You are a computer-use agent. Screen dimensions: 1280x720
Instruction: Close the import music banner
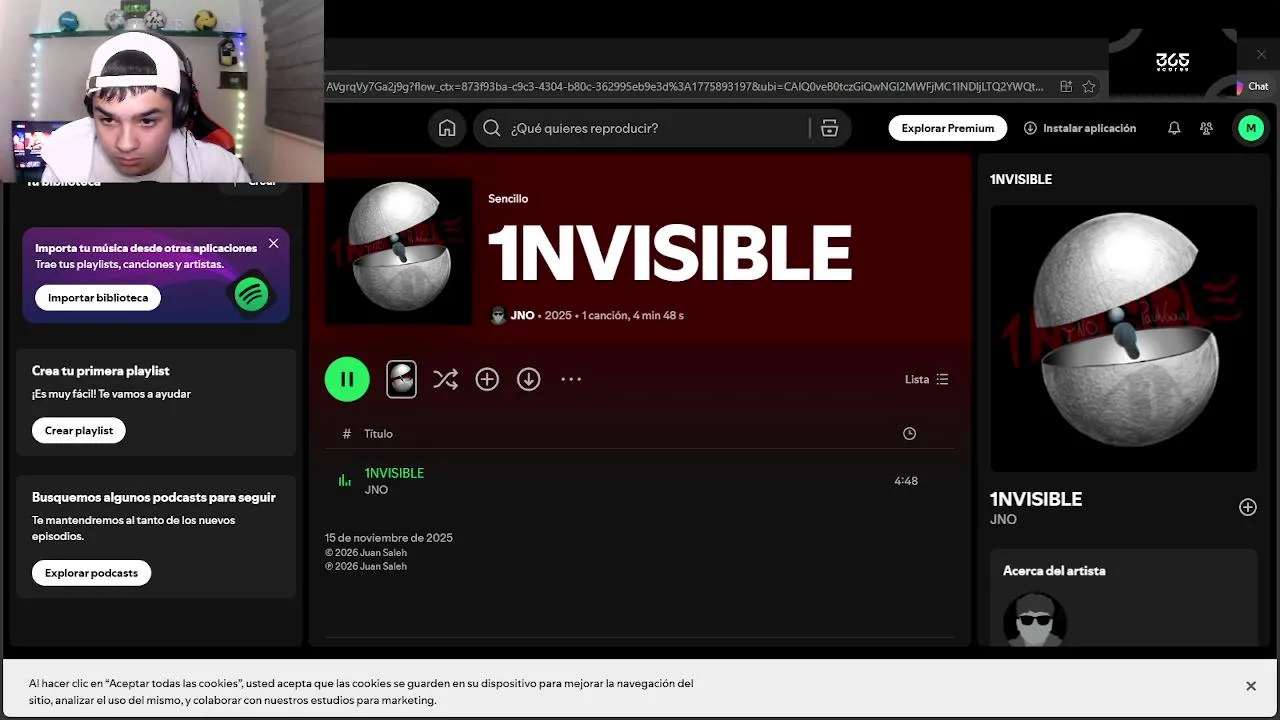[x=273, y=243]
